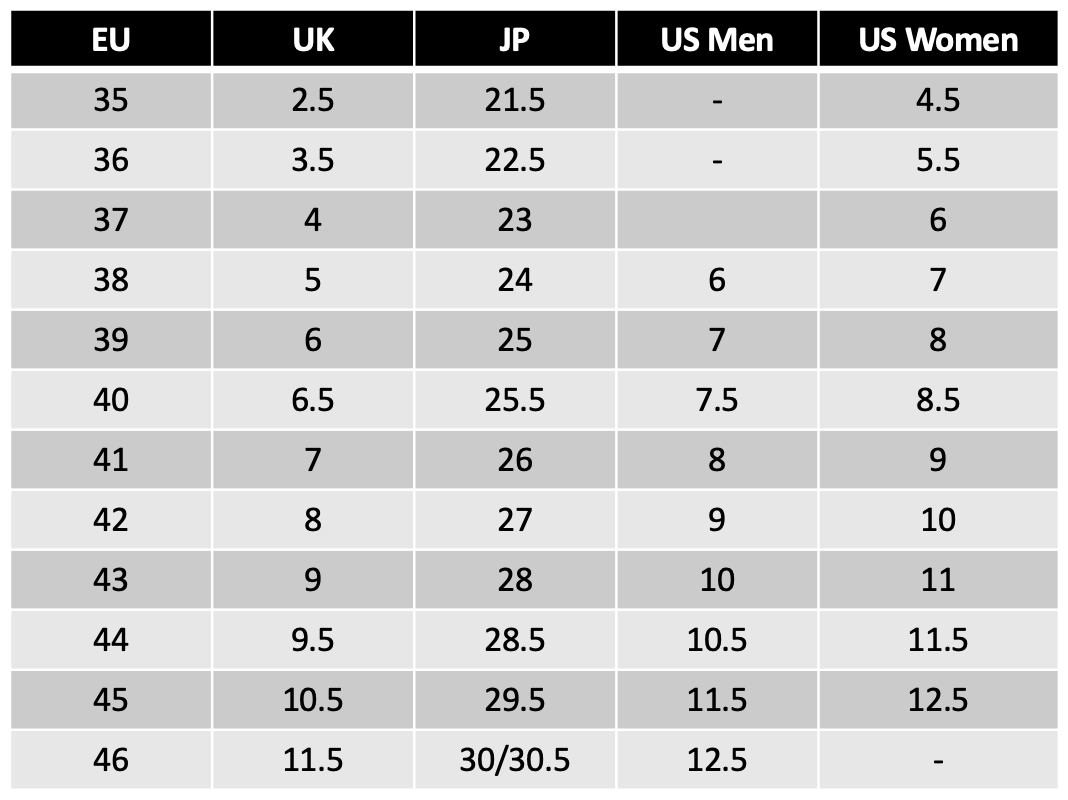The width and height of the screenshot is (1068, 800).
Task: Click the US Women column header
Action: [938, 40]
